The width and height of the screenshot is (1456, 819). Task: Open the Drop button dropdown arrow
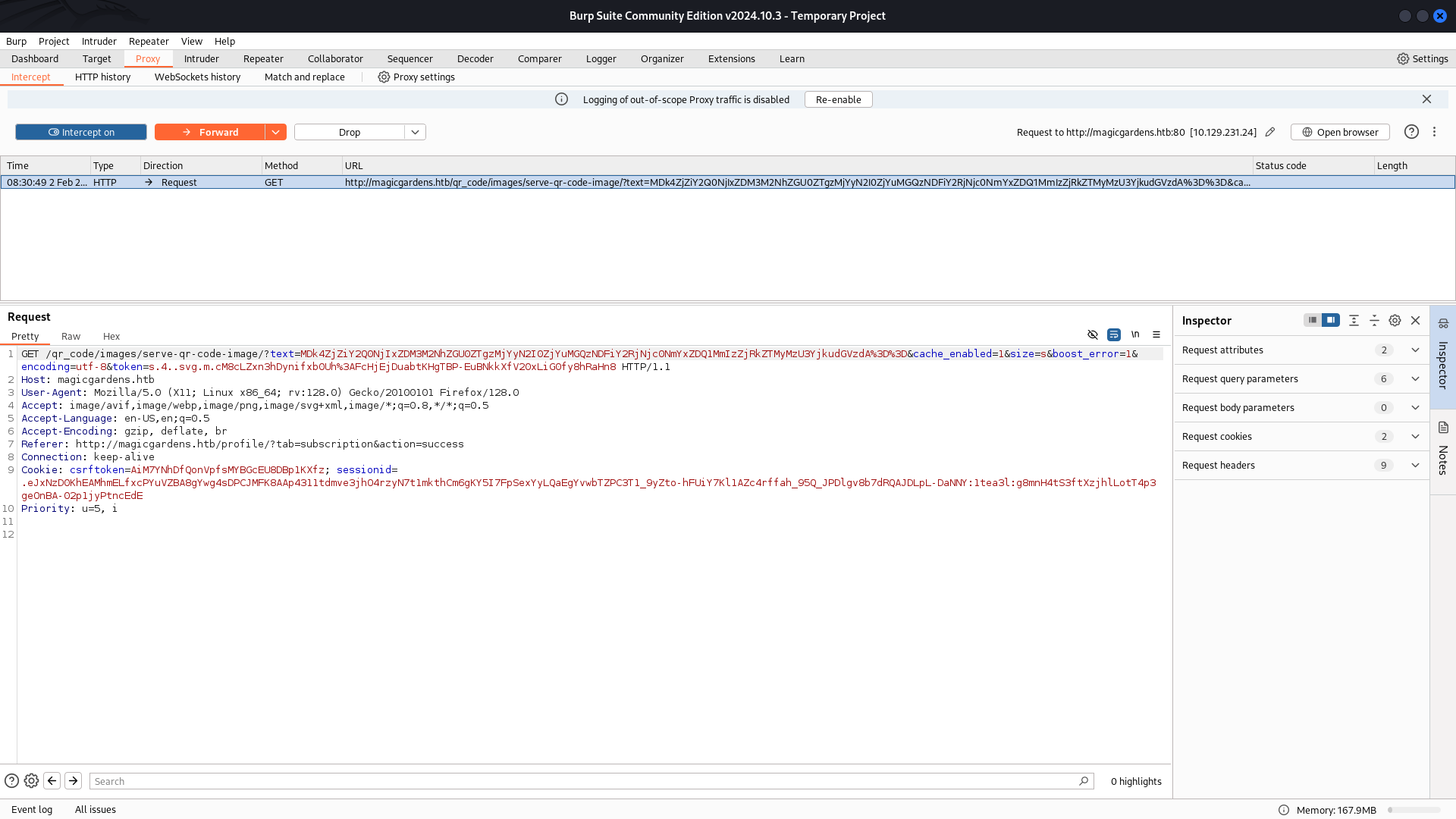(415, 132)
